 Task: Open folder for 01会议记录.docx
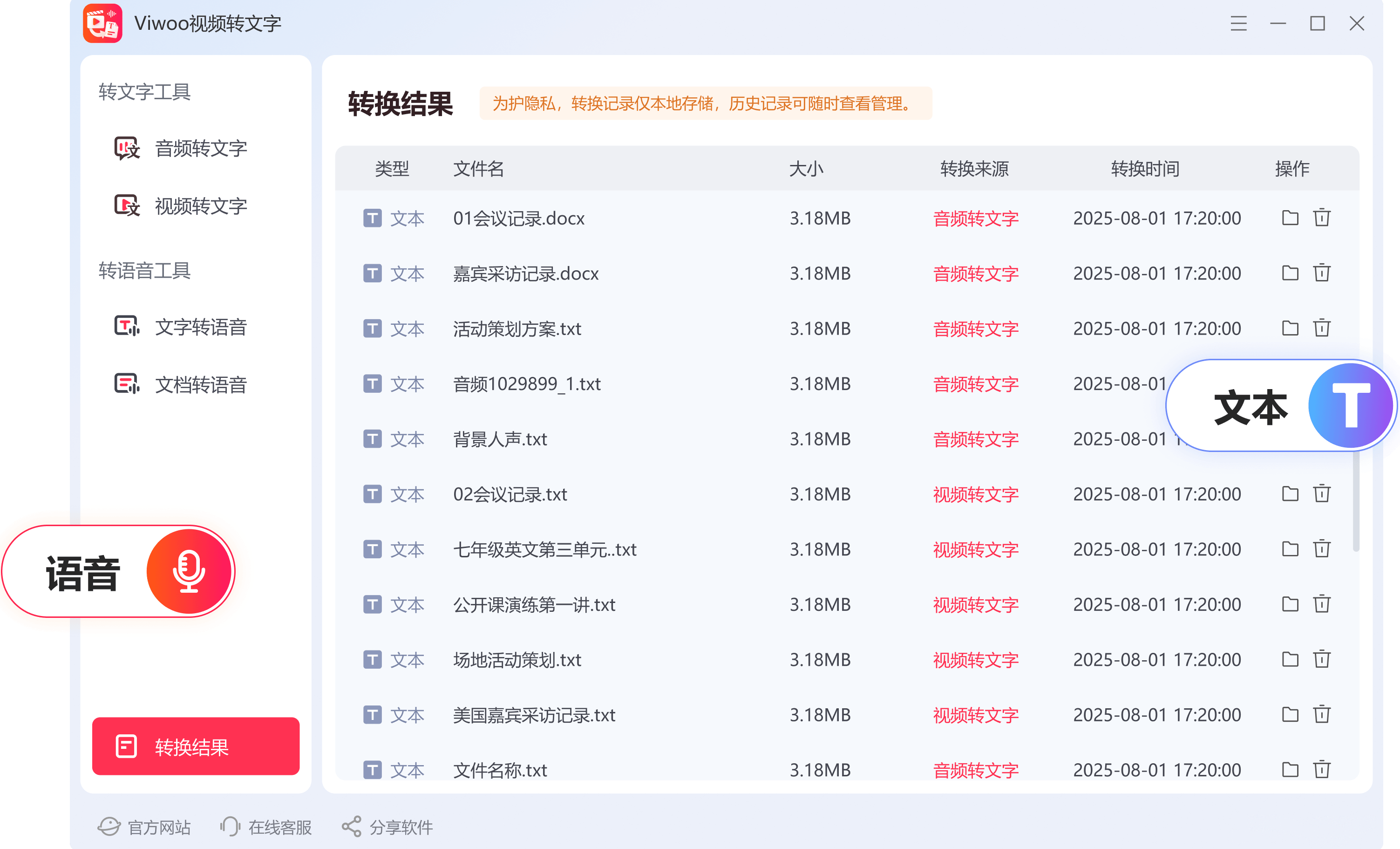point(1290,218)
